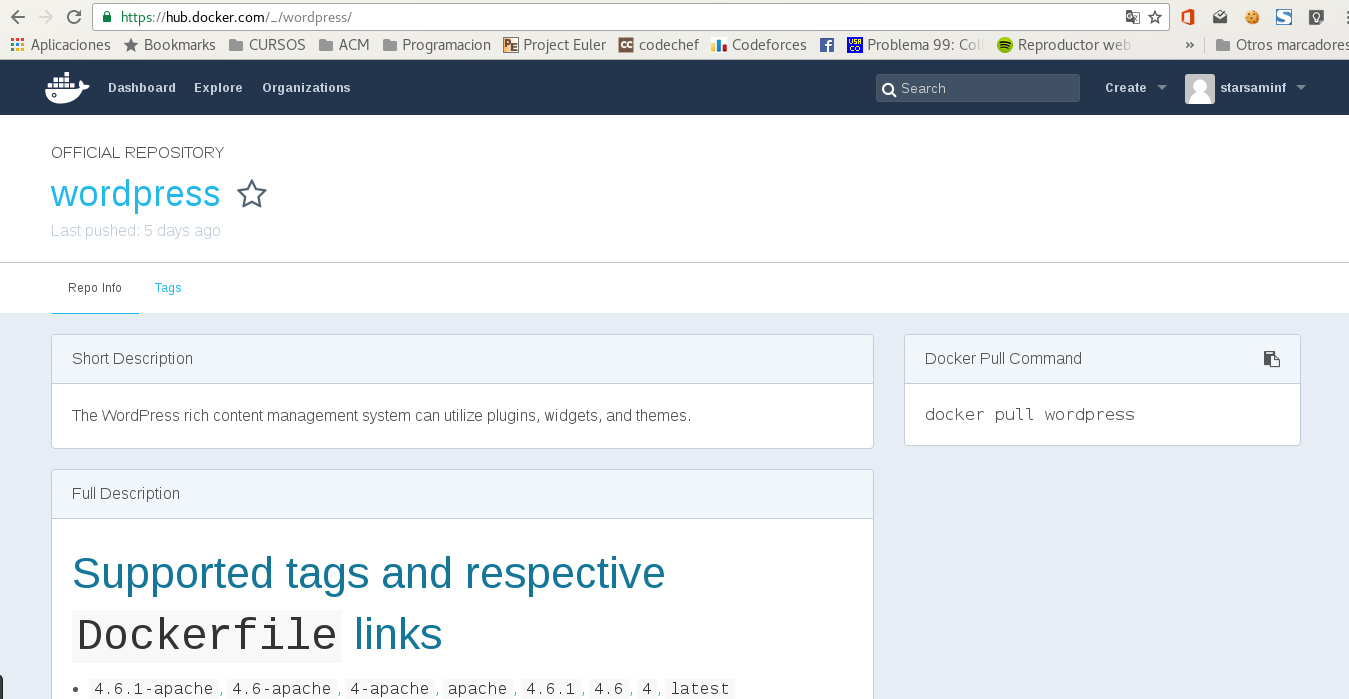Expand hidden bookmarks with double chevron

click(x=1189, y=45)
